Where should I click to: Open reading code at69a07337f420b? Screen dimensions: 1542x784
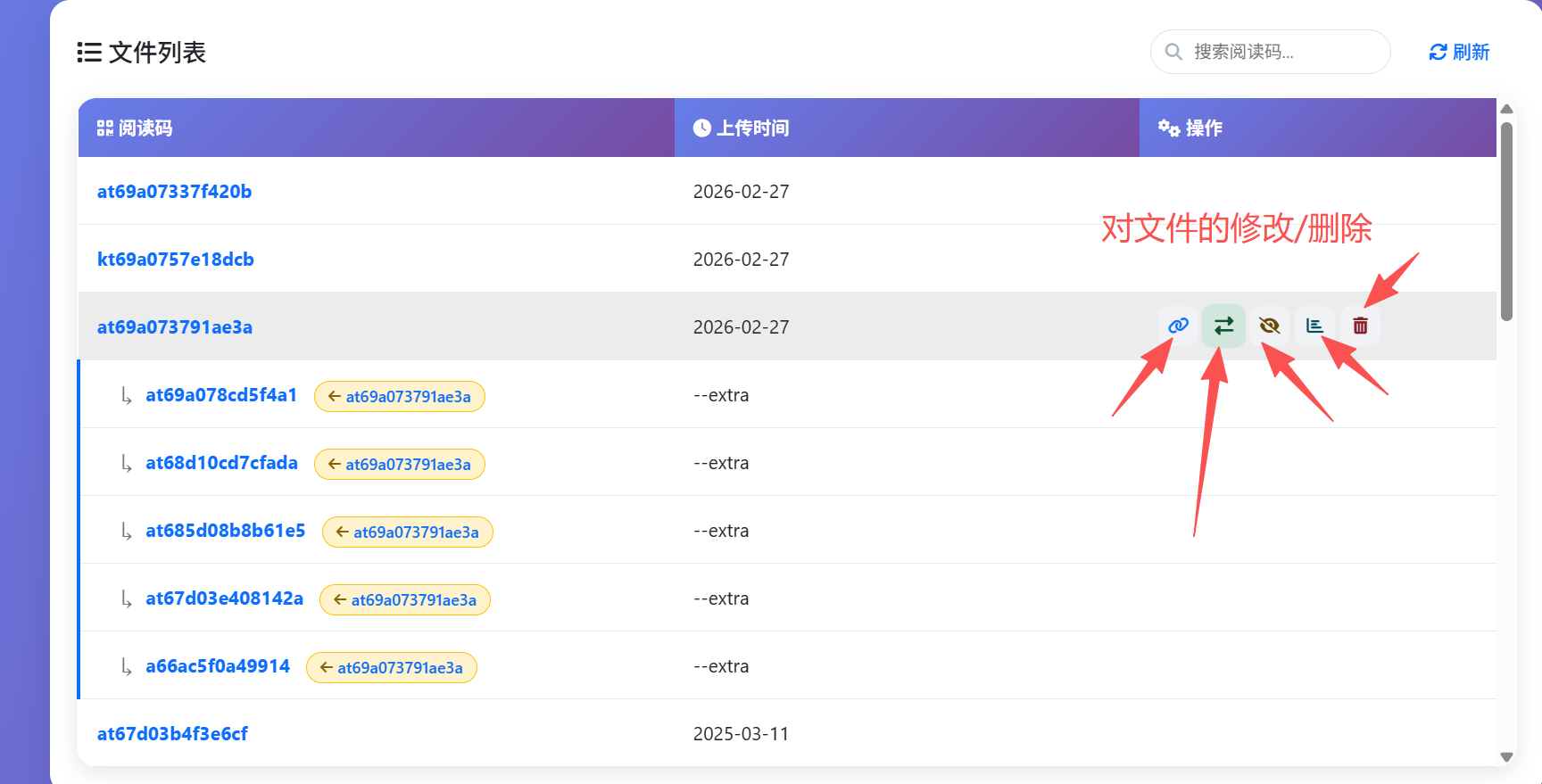point(174,192)
